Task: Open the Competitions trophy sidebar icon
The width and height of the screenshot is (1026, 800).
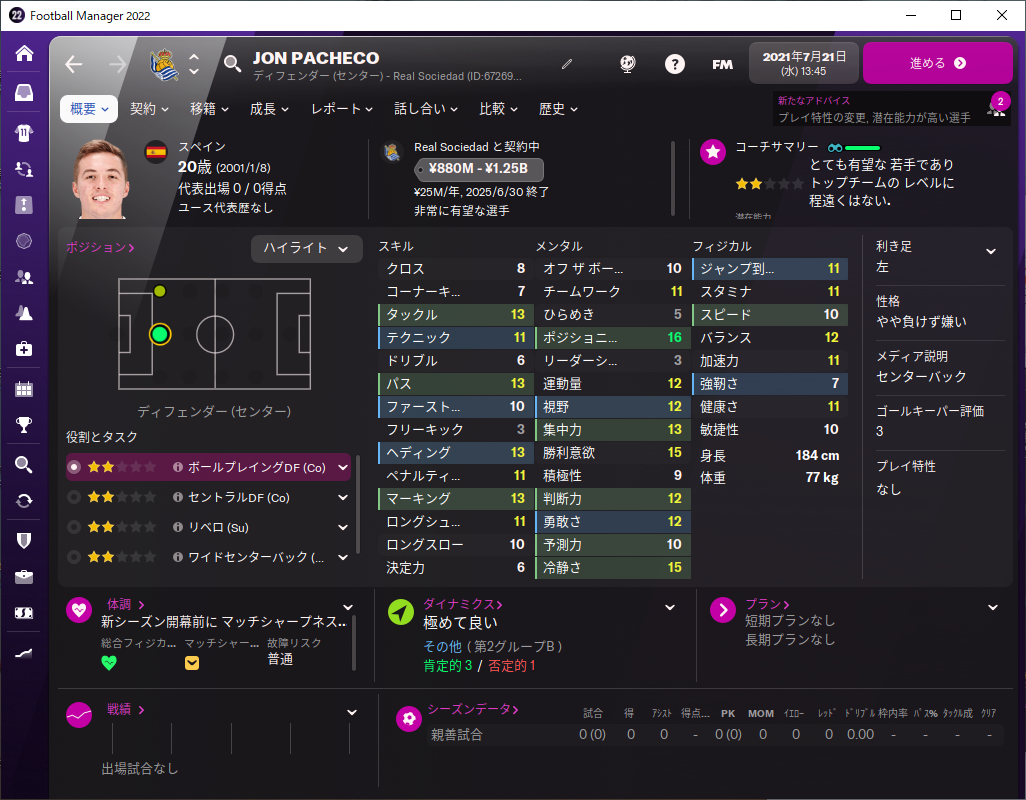Action: point(24,425)
